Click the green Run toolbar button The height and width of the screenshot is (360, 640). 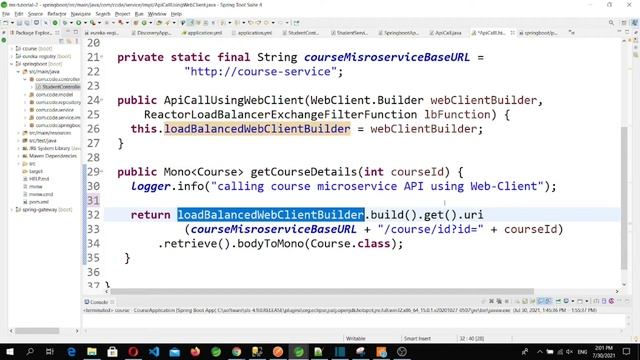(x=78, y=23)
